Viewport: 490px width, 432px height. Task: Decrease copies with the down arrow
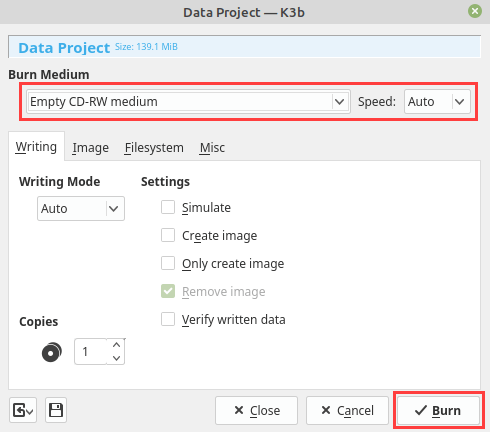pyautogui.click(x=116, y=358)
